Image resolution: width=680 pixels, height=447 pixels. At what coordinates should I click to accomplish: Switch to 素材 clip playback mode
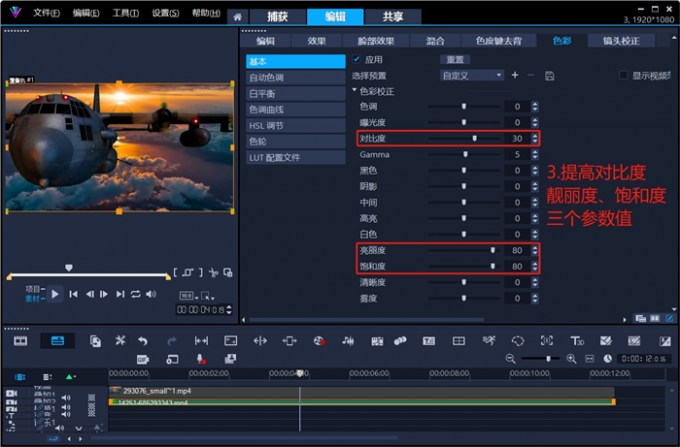click(33, 298)
